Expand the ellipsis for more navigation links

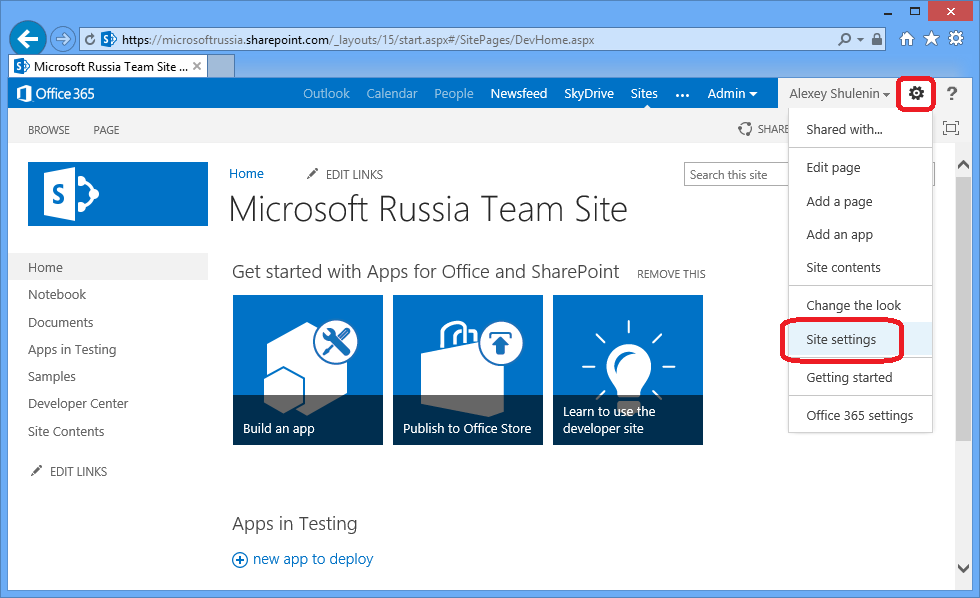pyautogui.click(x=682, y=93)
